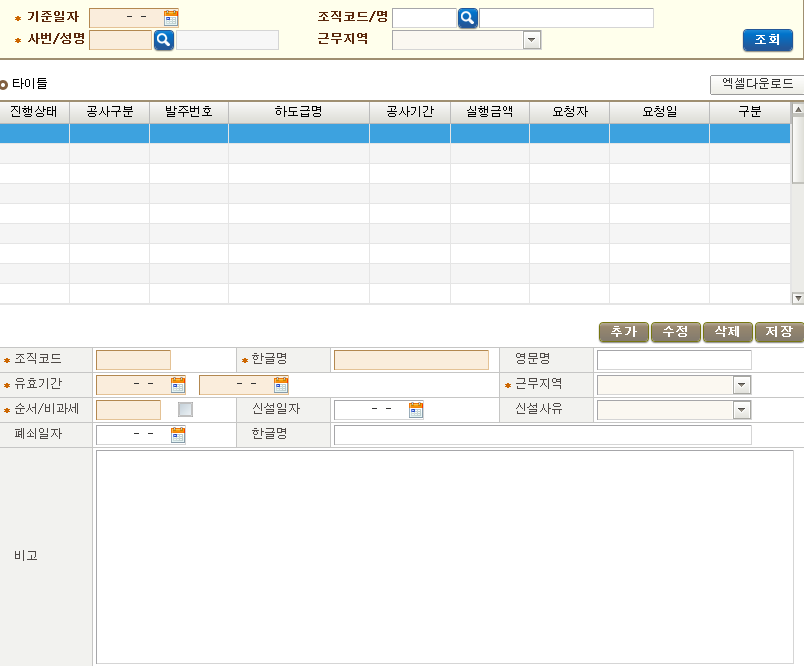This screenshot has width=804, height=666.
Task: Click the 구분 column header
Action: coord(750,112)
